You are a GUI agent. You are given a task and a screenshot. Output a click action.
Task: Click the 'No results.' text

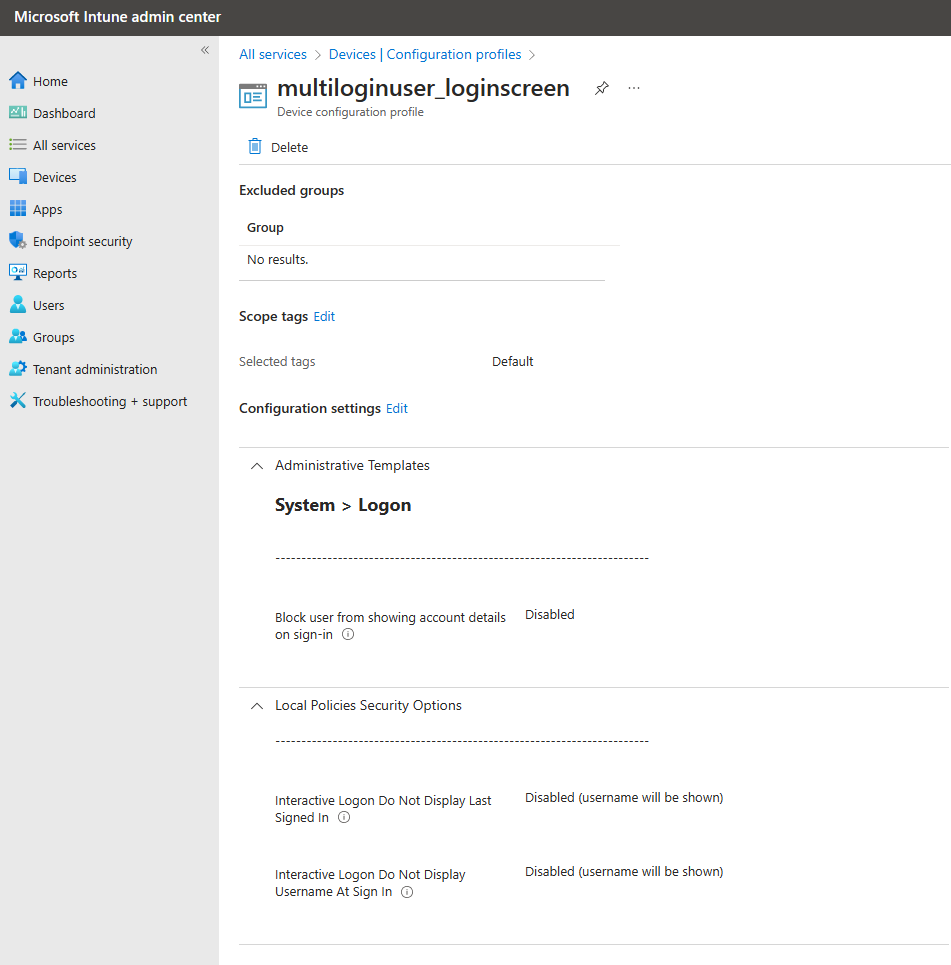click(278, 259)
